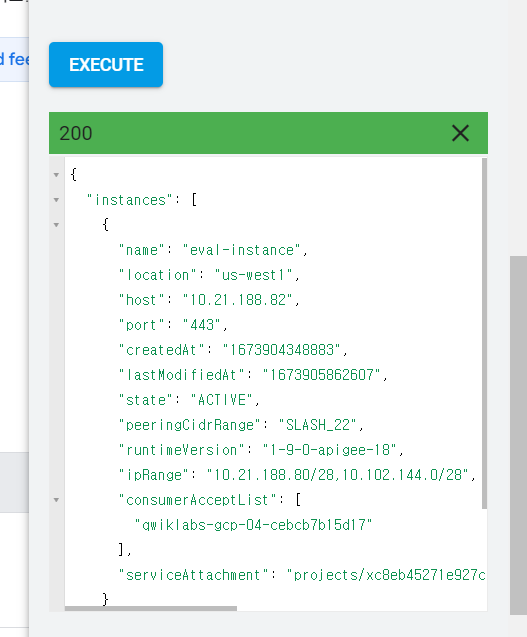Select the host value "10.21.188.82"
This screenshot has width=527, height=637.
point(237,300)
